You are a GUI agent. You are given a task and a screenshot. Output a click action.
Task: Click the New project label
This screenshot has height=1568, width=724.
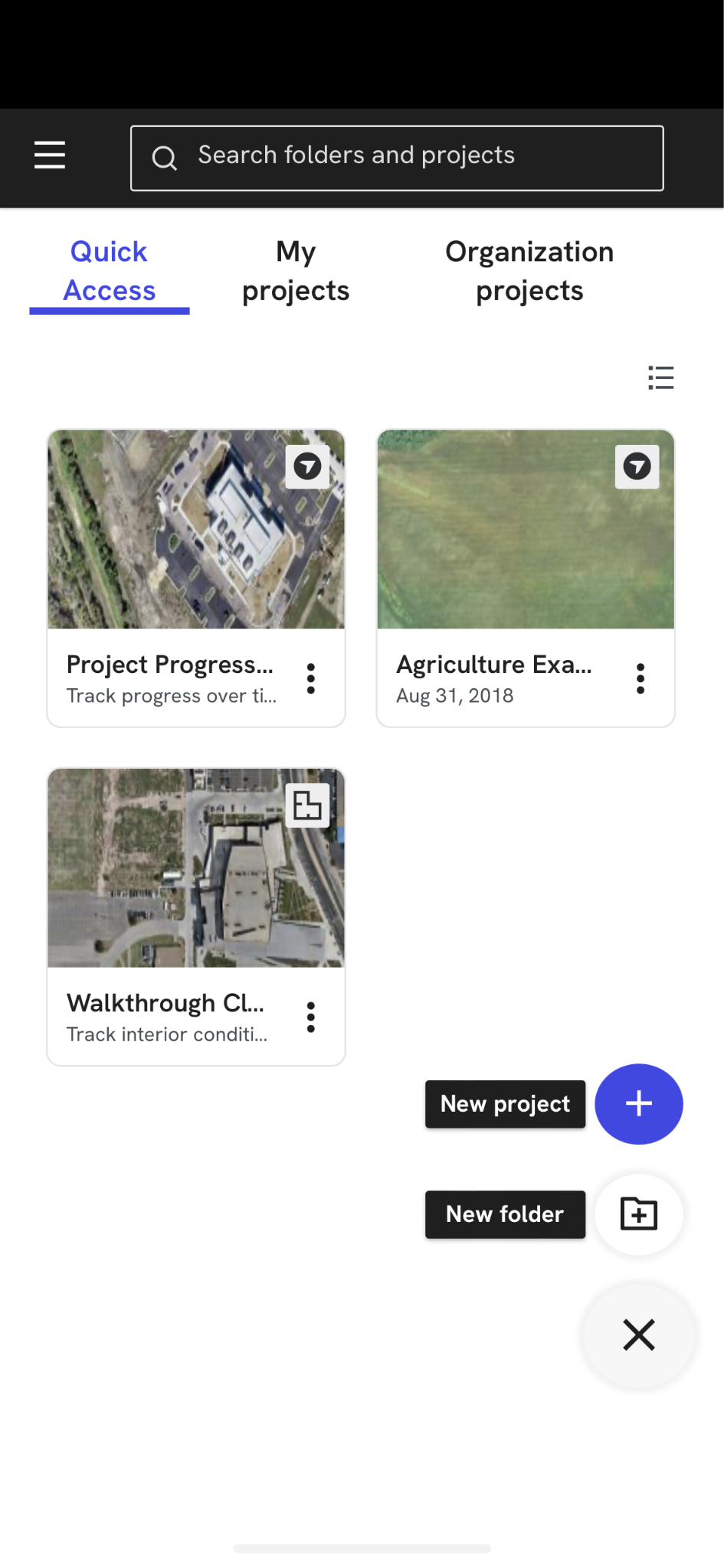505,1104
